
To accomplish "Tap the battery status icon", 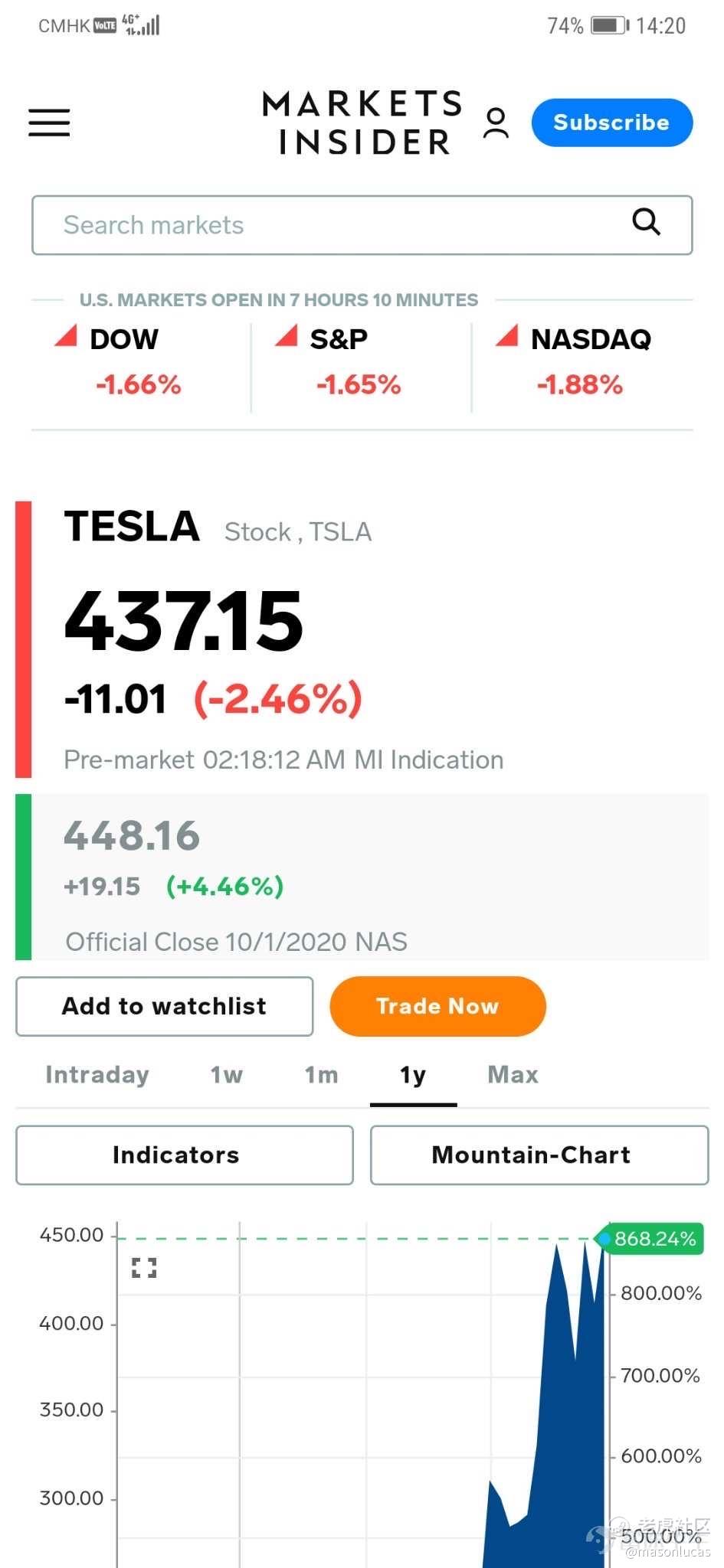I will (610, 25).
